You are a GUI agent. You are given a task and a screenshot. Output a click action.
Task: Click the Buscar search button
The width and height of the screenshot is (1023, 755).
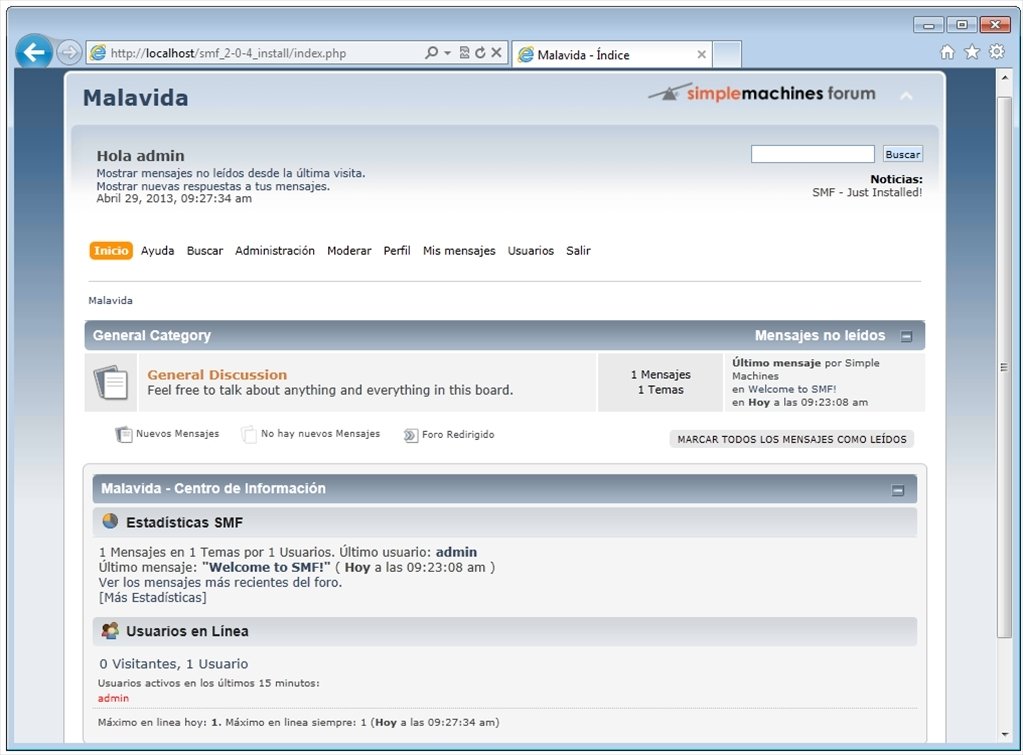click(x=903, y=154)
